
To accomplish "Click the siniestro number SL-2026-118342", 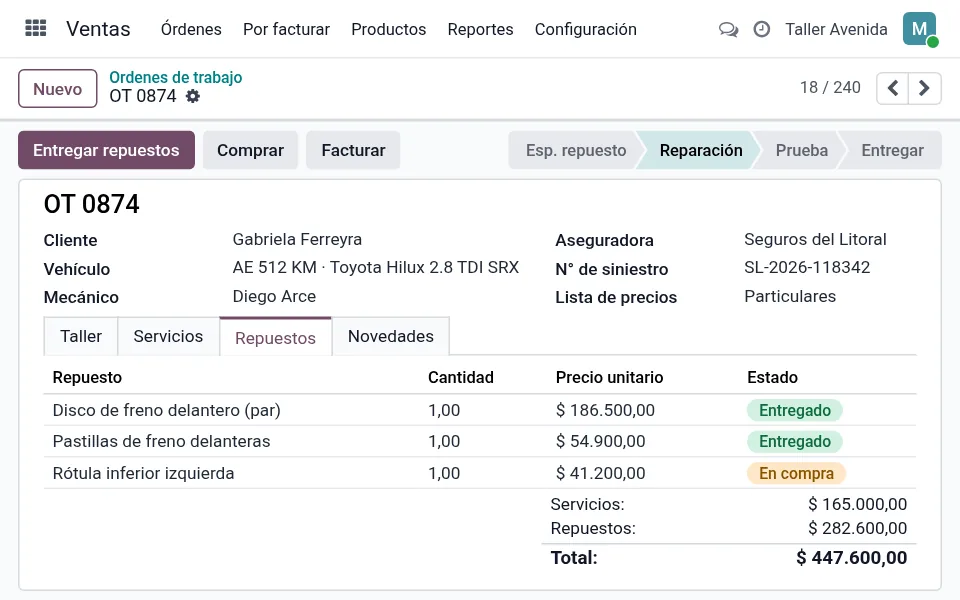I will pos(807,268).
